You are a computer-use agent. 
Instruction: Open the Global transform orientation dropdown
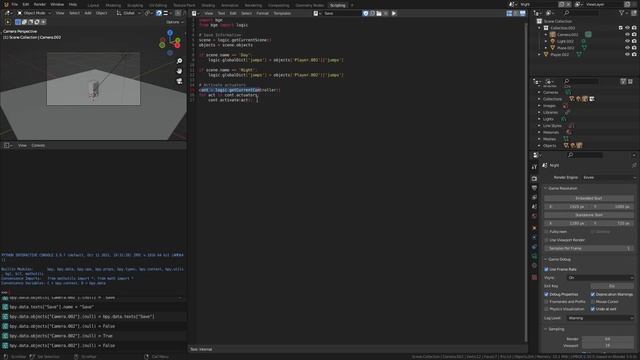pyautogui.click(x=129, y=13)
